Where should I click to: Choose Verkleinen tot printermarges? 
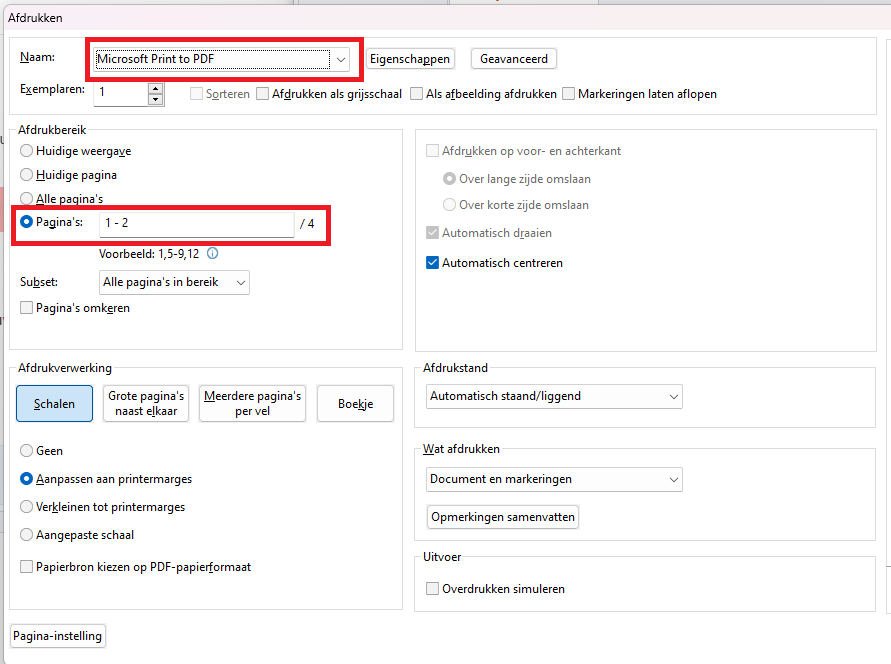(x=26, y=507)
